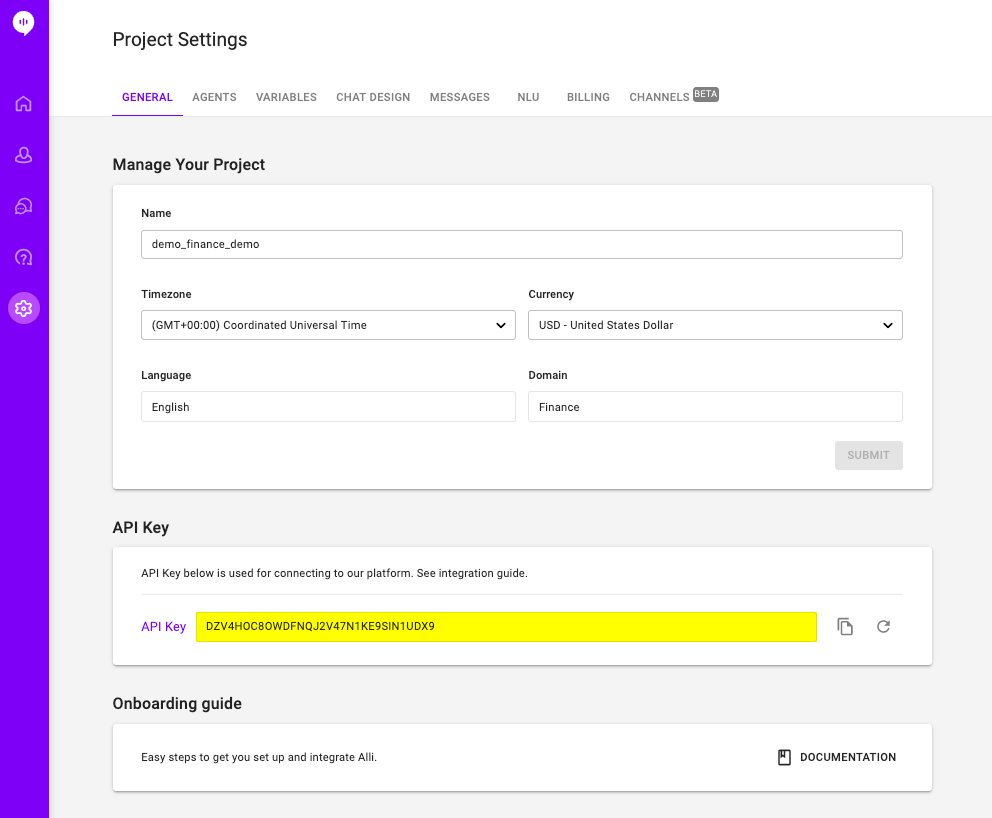
Task: Copy the API key with the copy icon
Action: [845, 626]
